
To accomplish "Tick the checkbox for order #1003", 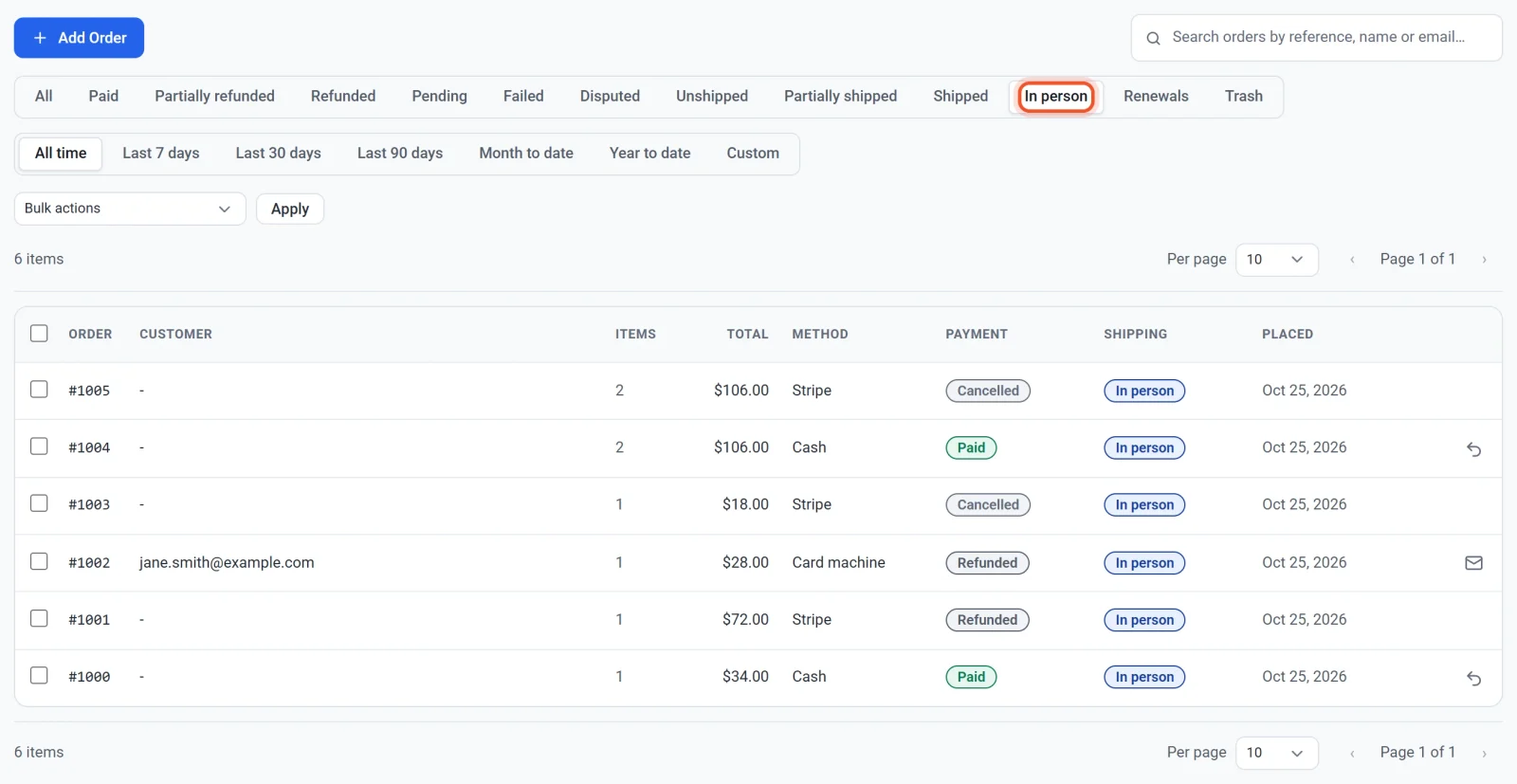I will (39, 503).
